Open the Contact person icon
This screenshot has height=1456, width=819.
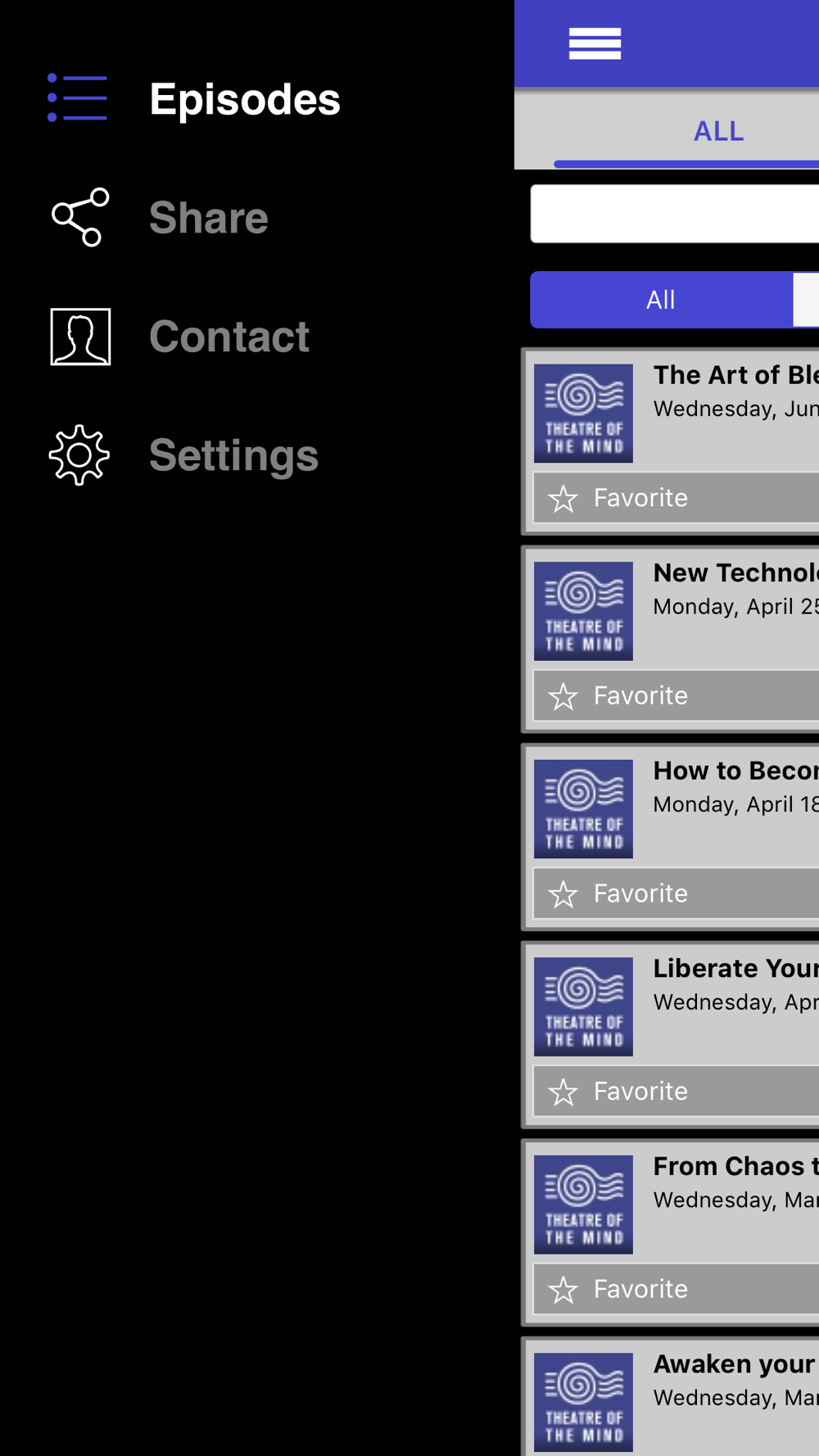[x=80, y=337]
